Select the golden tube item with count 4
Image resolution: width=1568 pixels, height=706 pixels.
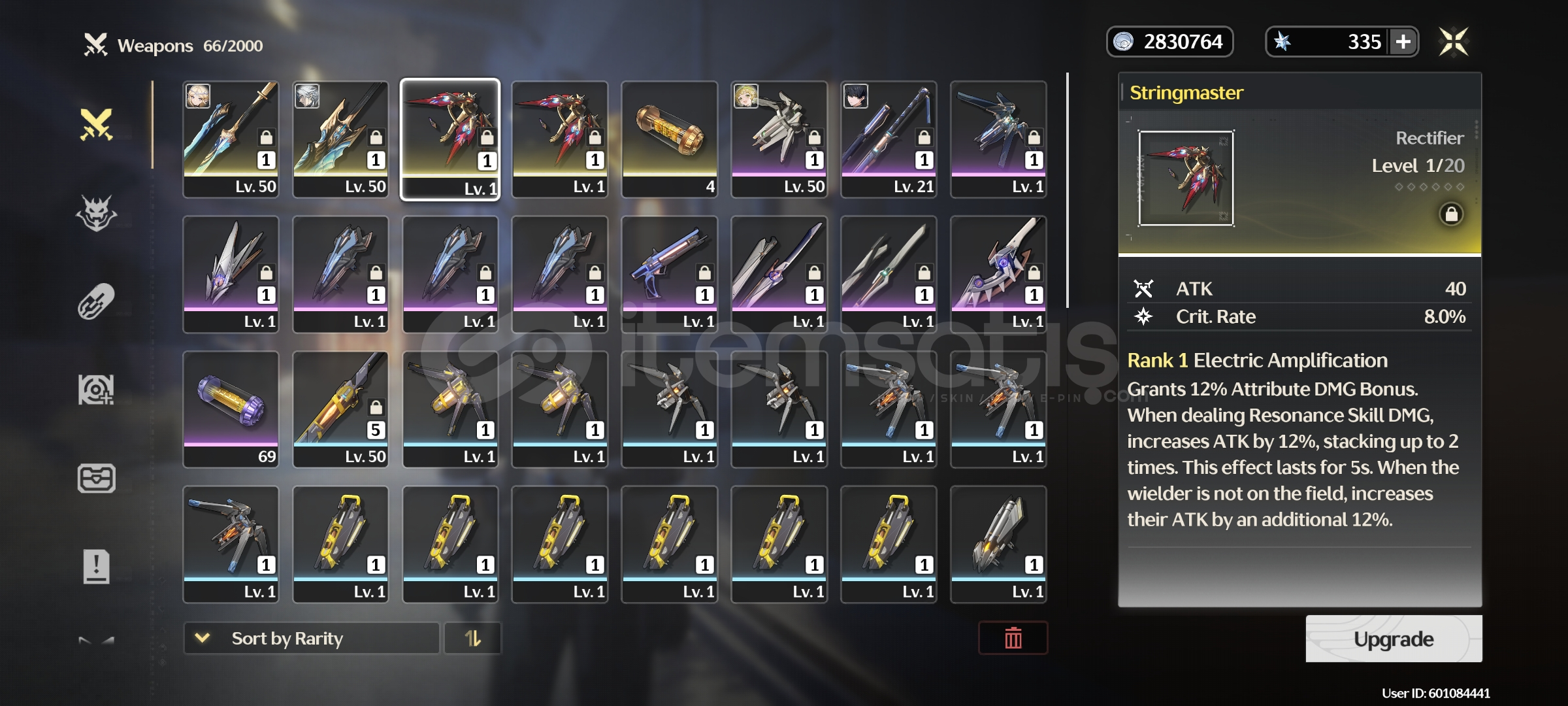point(670,139)
